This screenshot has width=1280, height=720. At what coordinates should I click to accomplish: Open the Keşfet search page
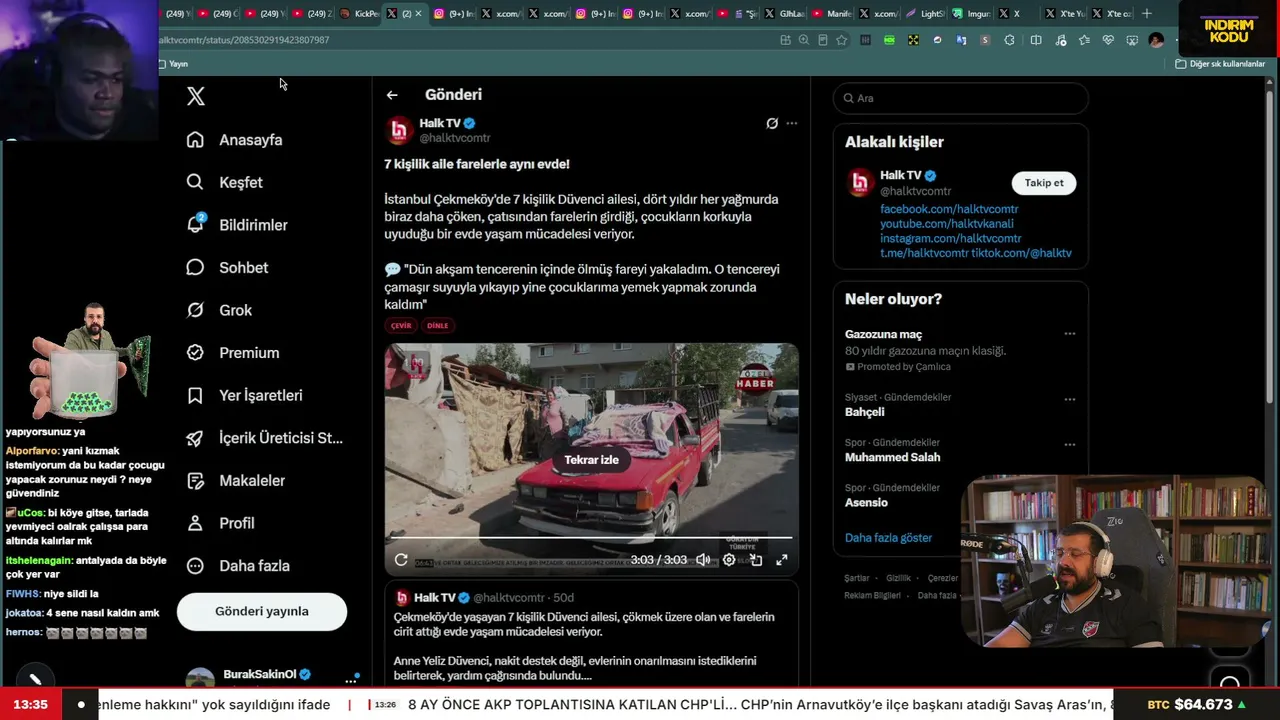225,182
